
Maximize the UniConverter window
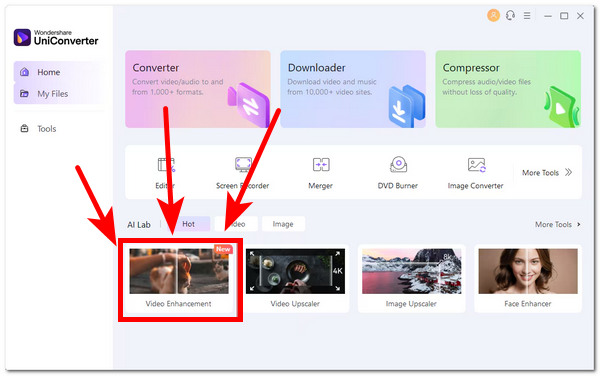(564, 16)
